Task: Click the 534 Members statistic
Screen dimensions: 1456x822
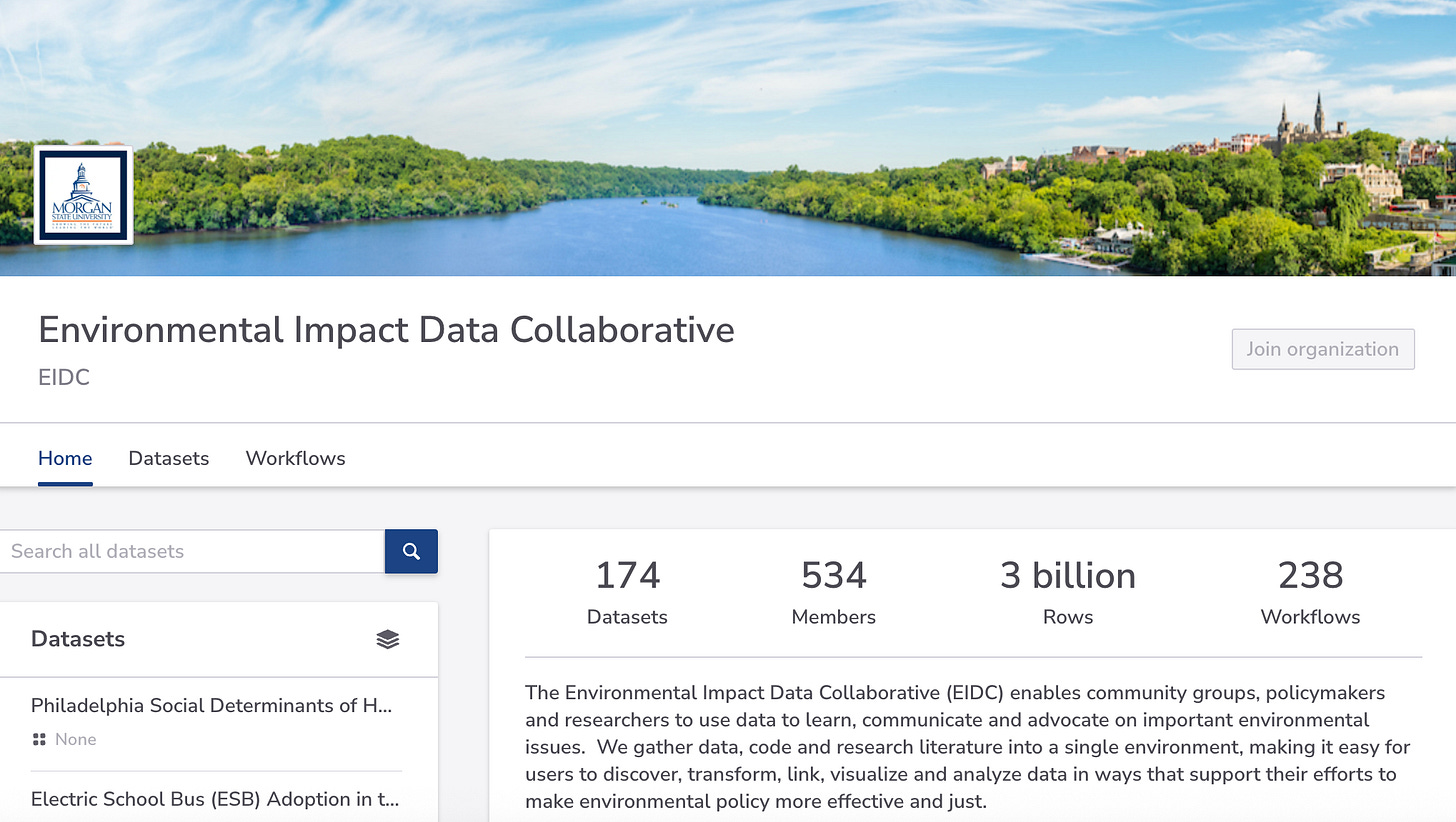Action: click(833, 591)
